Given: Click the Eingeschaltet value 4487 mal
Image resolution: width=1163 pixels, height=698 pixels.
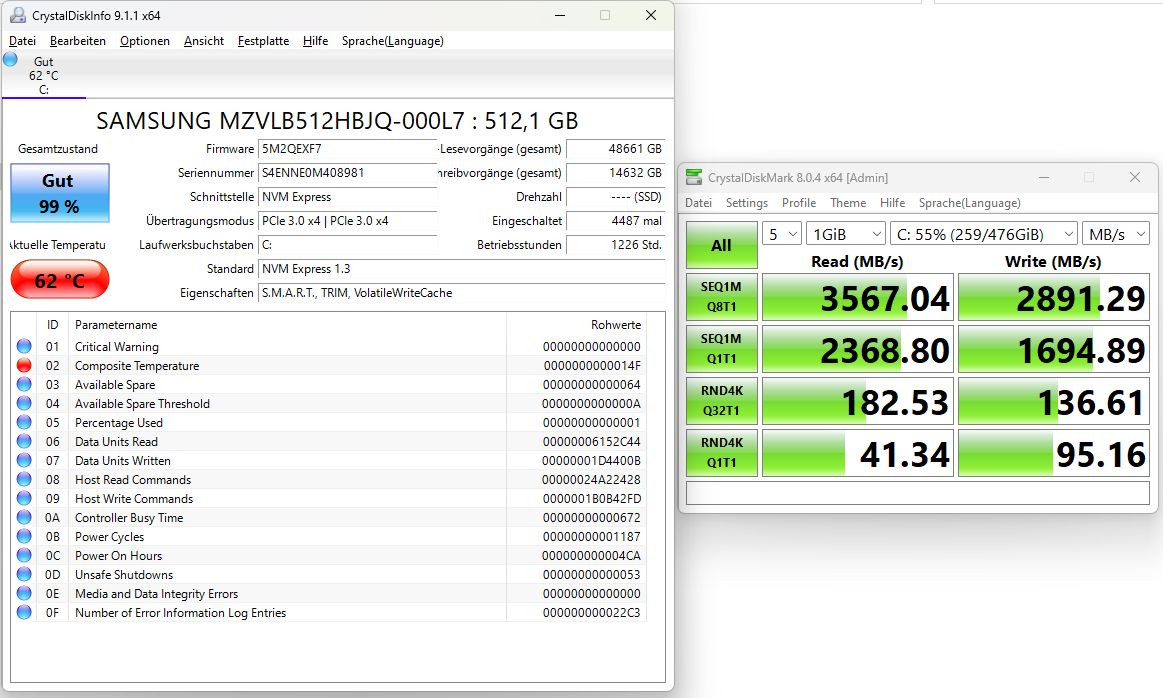Looking at the screenshot, I should point(616,221).
